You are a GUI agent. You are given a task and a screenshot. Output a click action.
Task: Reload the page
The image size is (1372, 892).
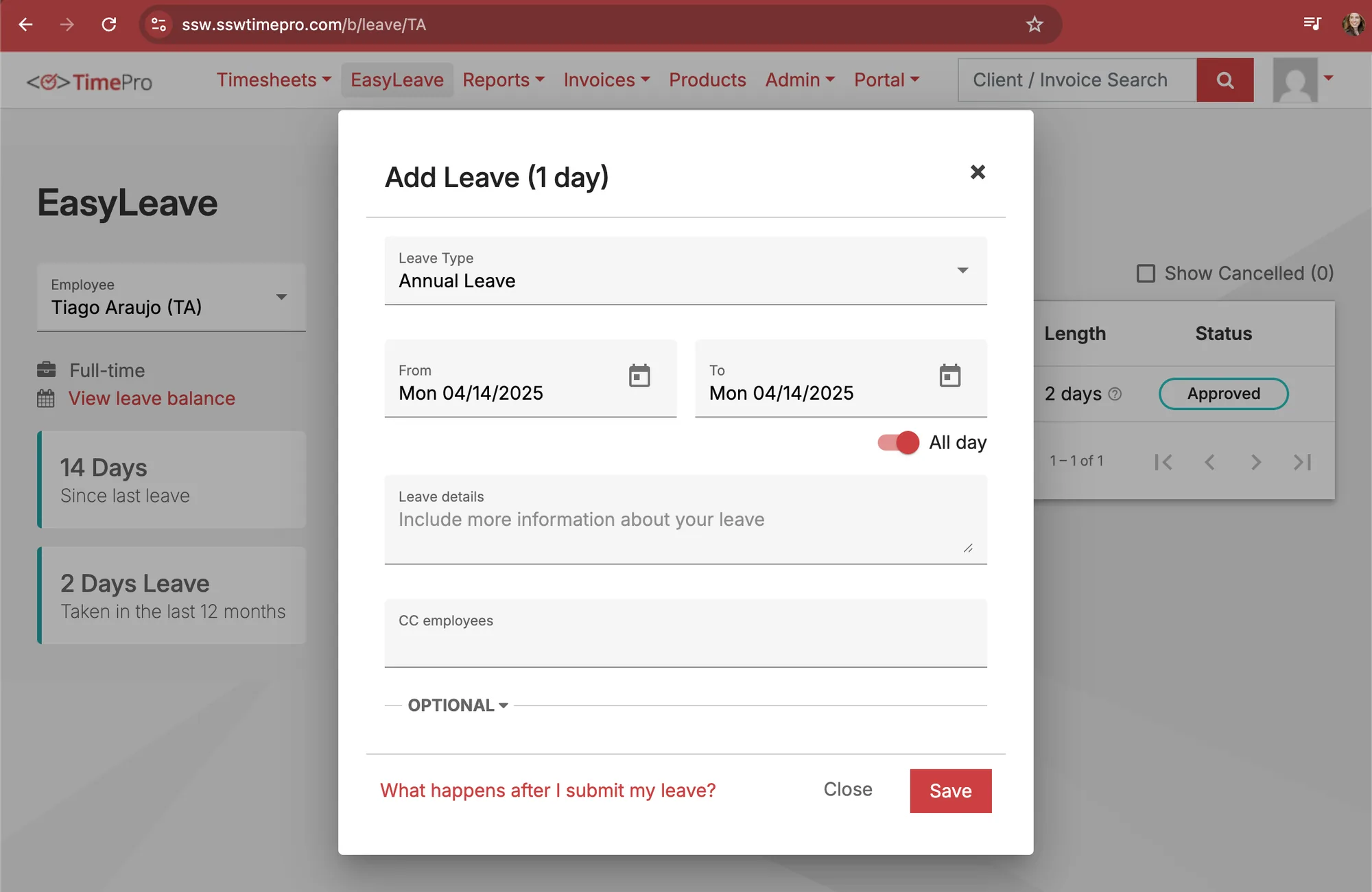[x=108, y=25]
